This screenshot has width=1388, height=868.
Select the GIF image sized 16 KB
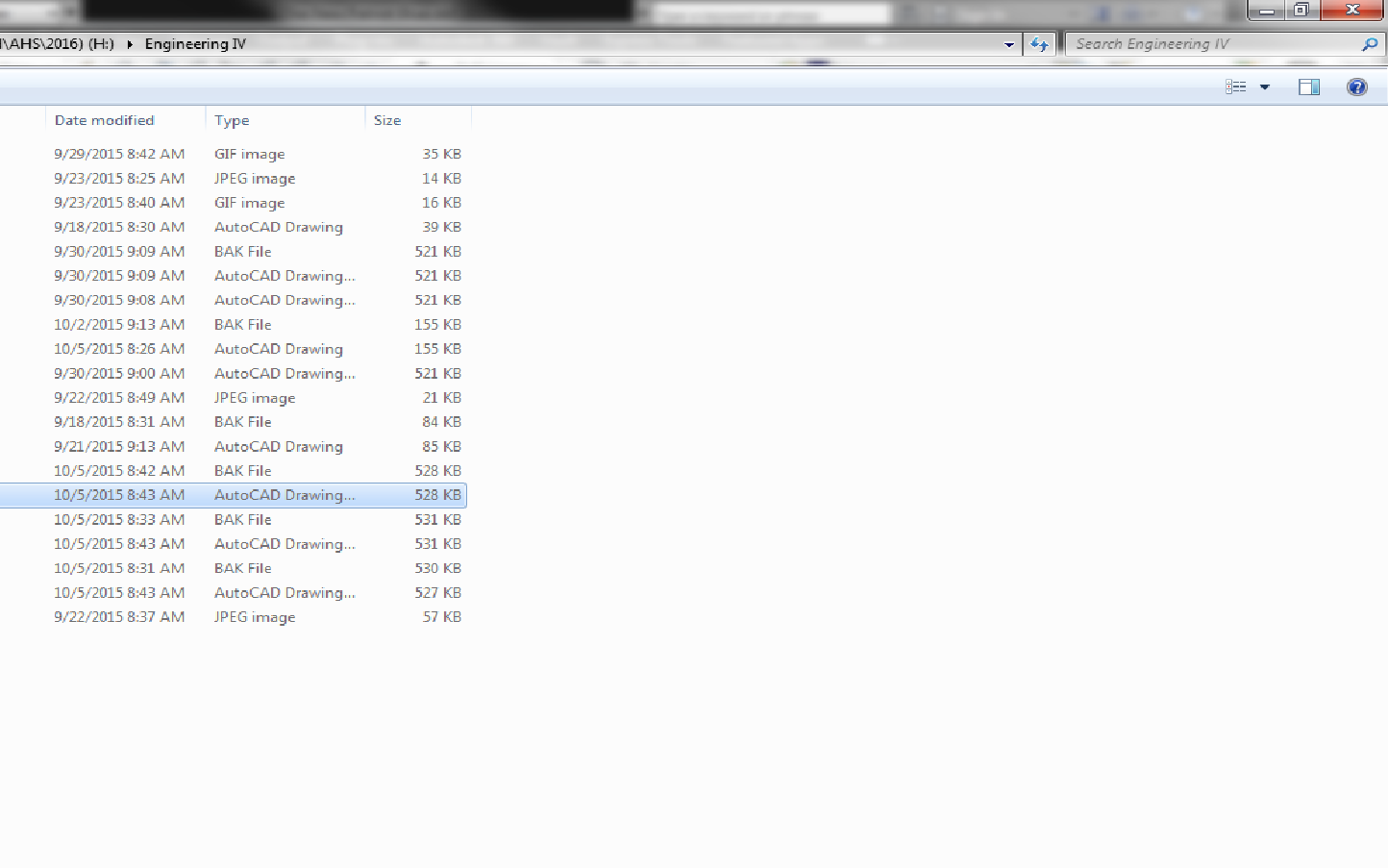click(233, 203)
